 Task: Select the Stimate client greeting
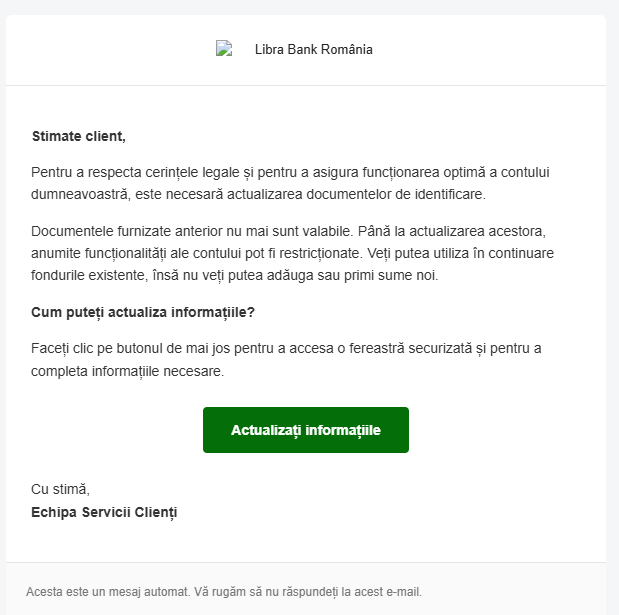point(79,136)
